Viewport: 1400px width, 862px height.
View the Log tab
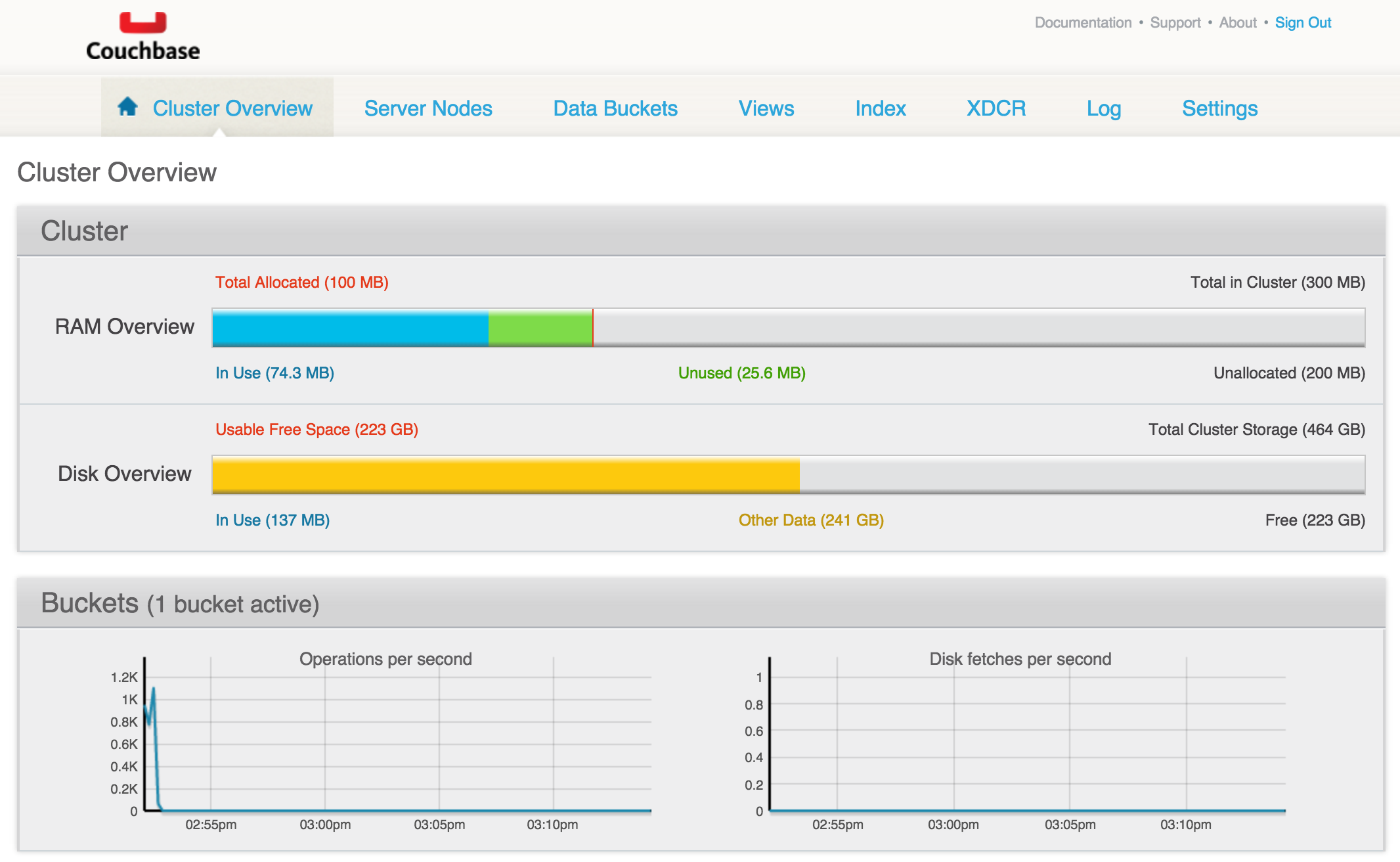pos(1103,108)
